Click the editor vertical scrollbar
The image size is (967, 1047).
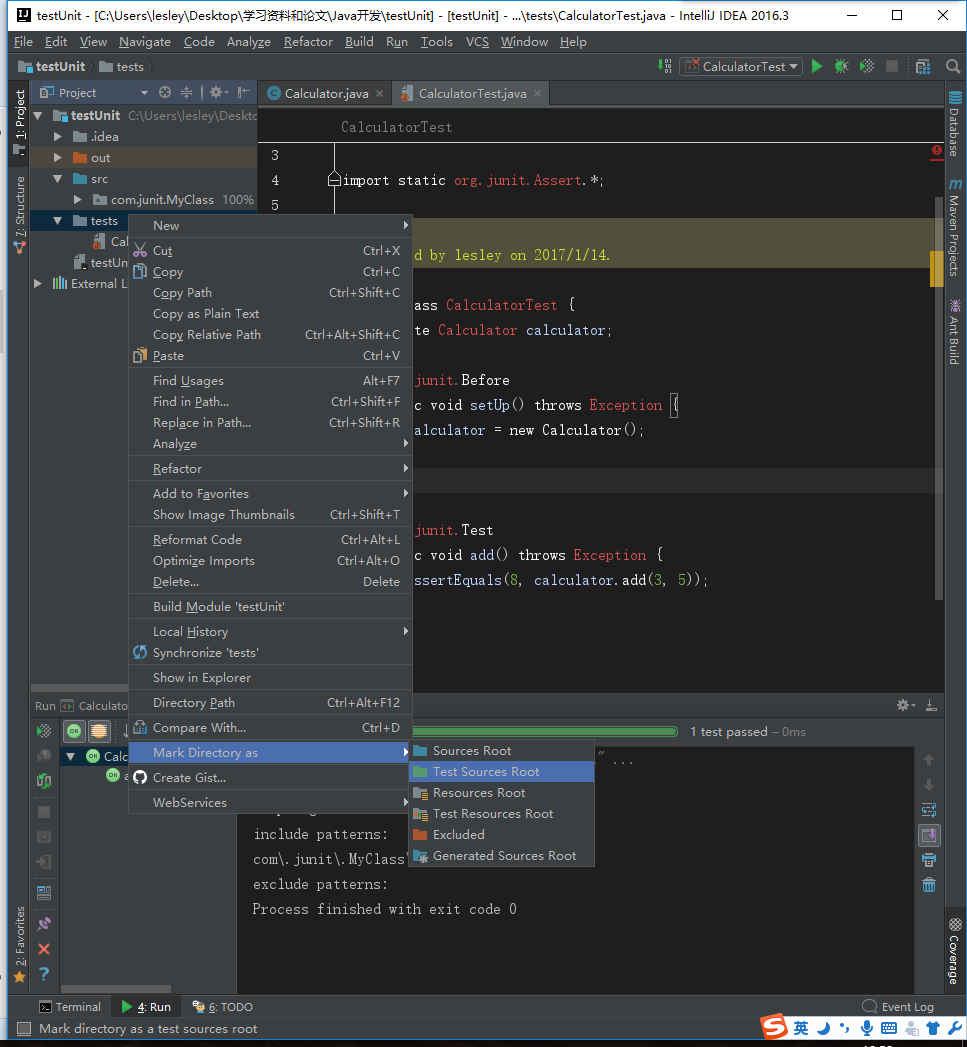(938, 397)
